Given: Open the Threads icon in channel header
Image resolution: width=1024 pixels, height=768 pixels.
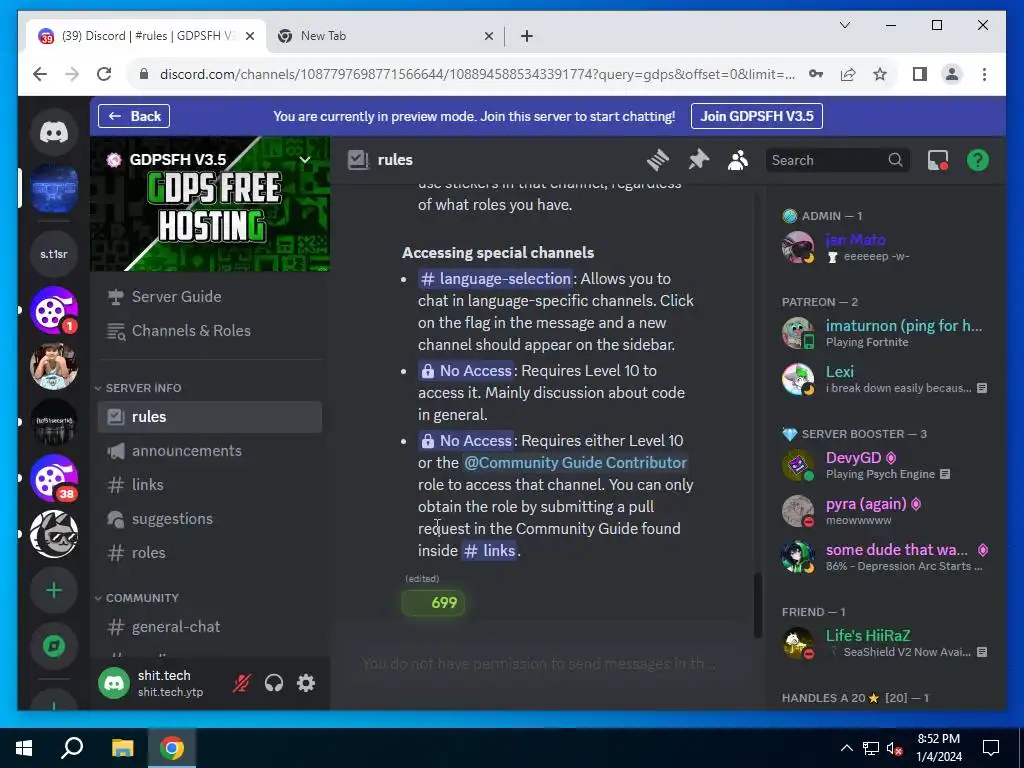Looking at the screenshot, I should tap(658, 160).
